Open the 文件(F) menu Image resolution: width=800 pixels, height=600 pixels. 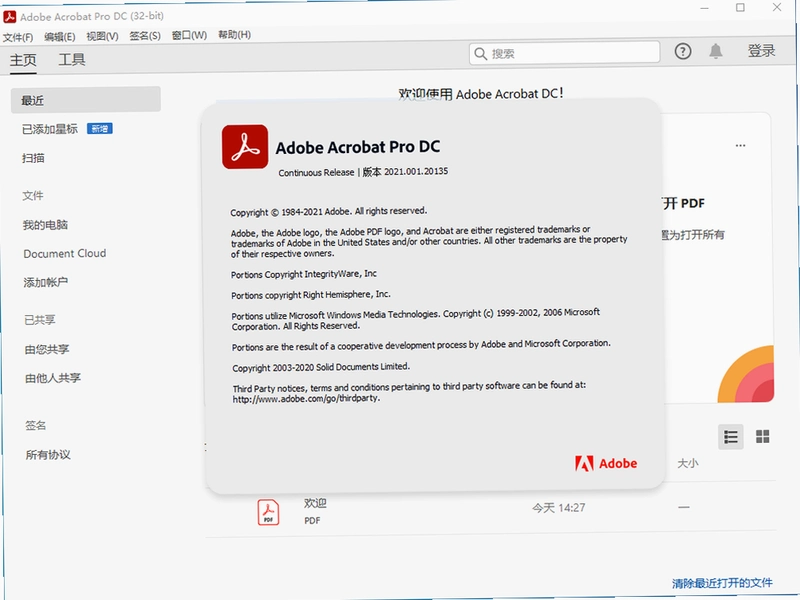click(18, 37)
